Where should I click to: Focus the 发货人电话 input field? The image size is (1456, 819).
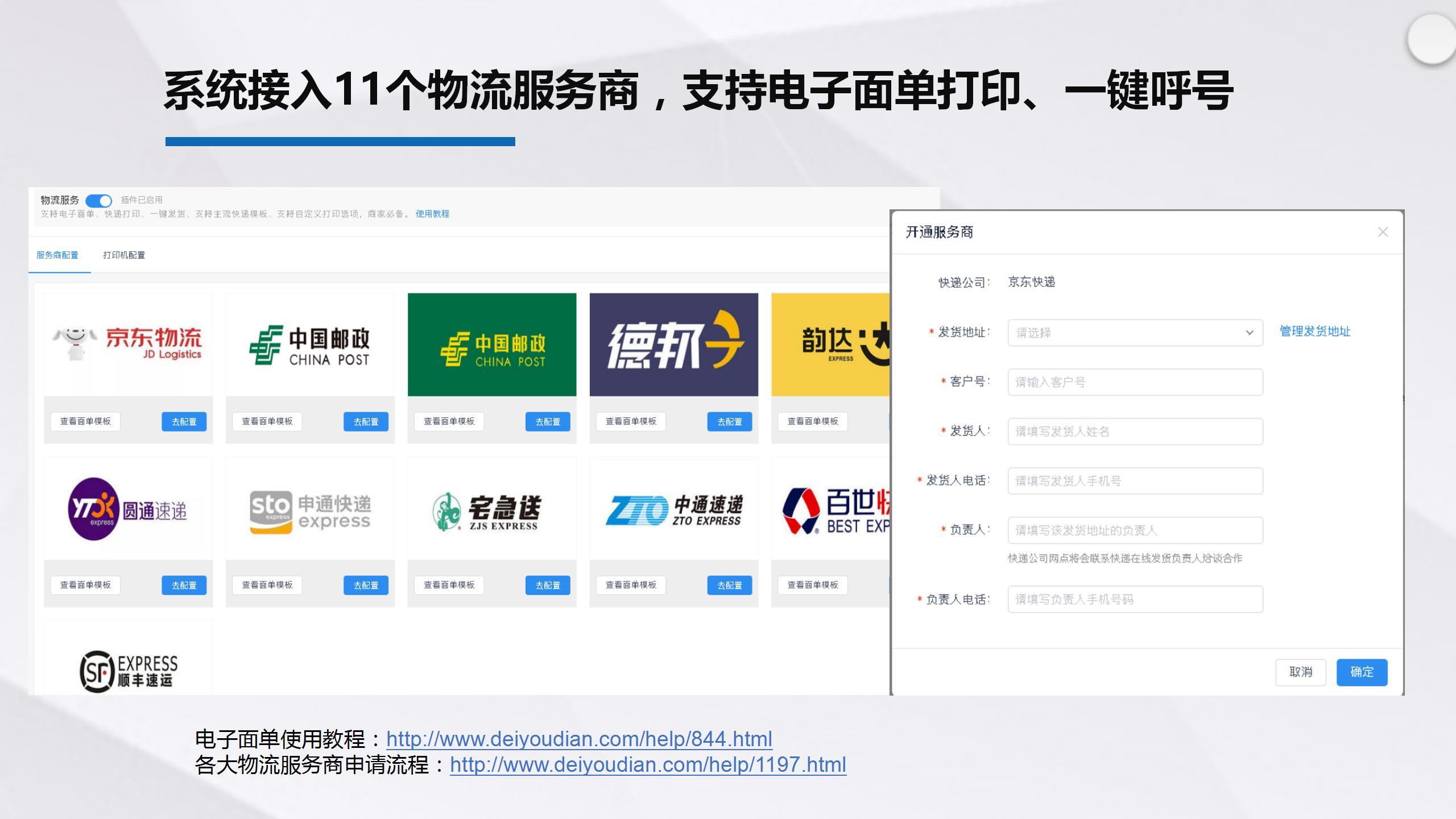point(1135,481)
